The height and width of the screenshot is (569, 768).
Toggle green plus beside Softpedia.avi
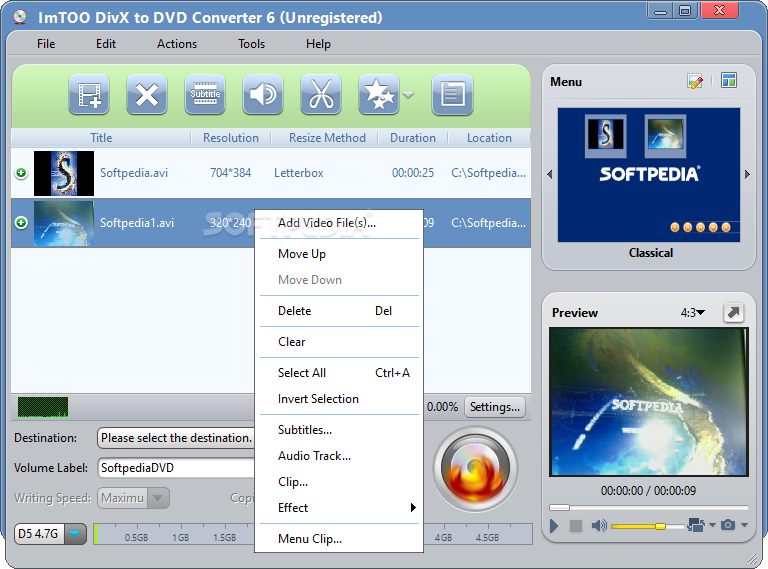pyautogui.click(x=21, y=173)
